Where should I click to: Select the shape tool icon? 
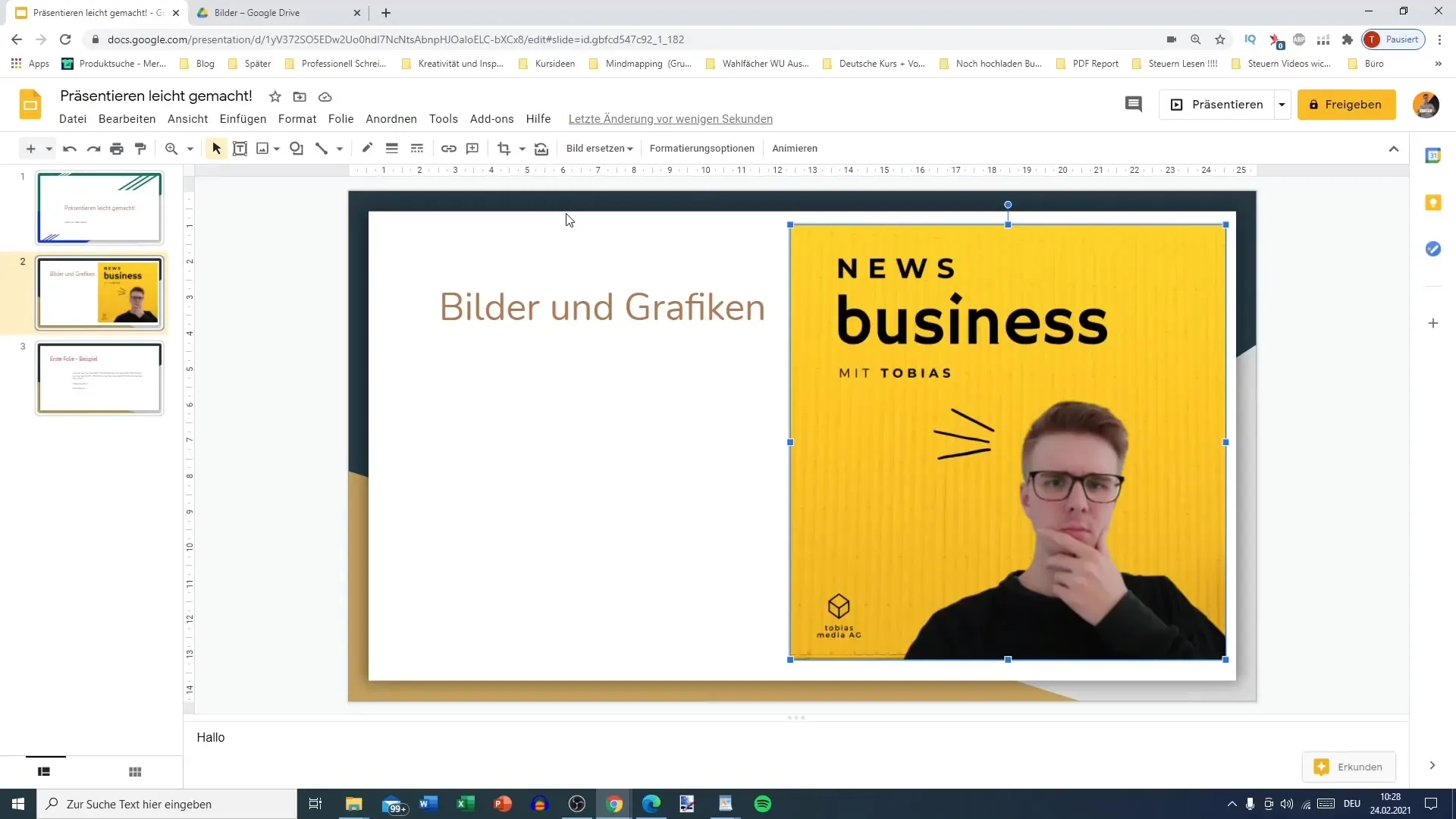pyautogui.click(x=296, y=148)
